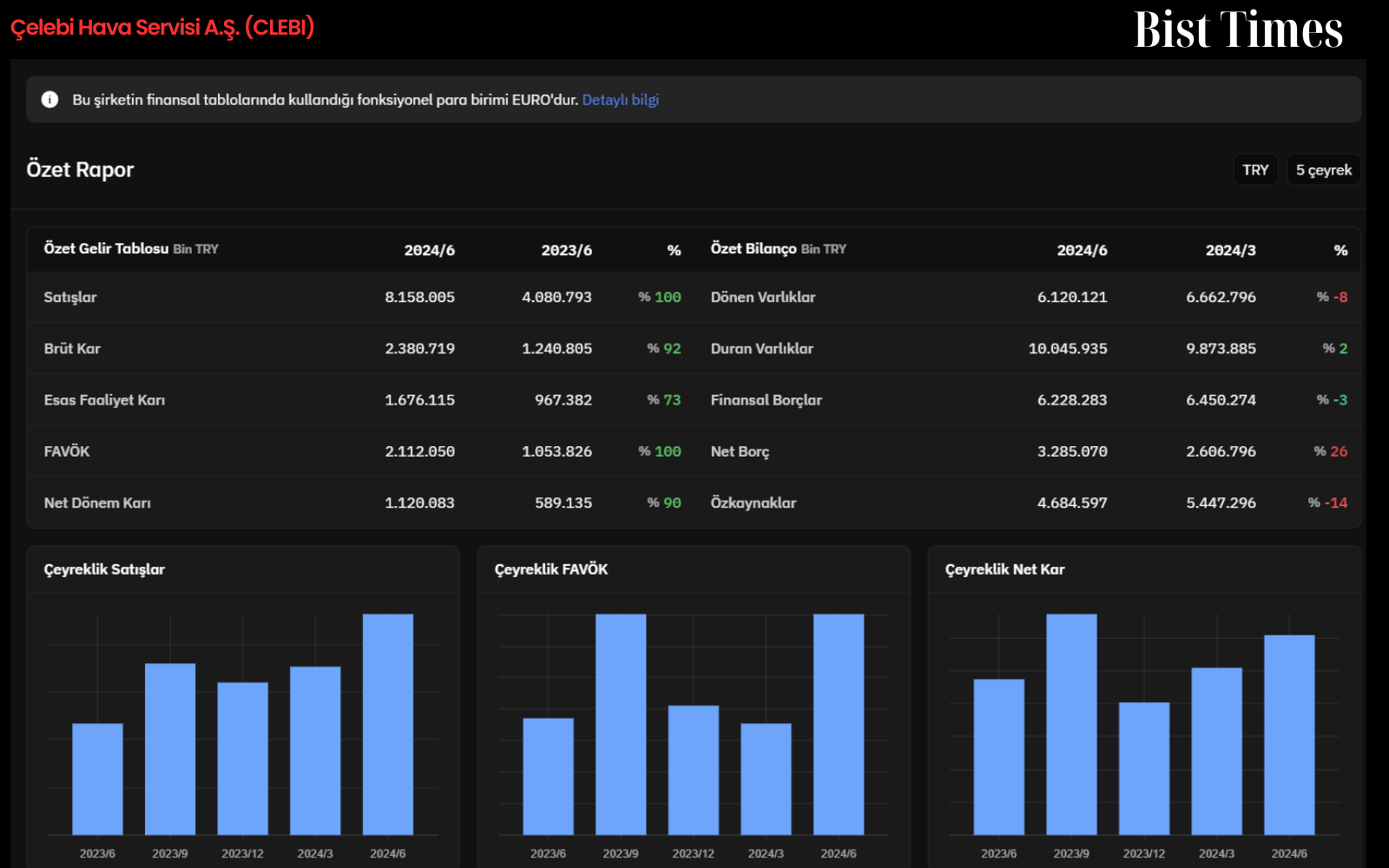Click the Özkaynaklar change % -14

coord(1327,503)
